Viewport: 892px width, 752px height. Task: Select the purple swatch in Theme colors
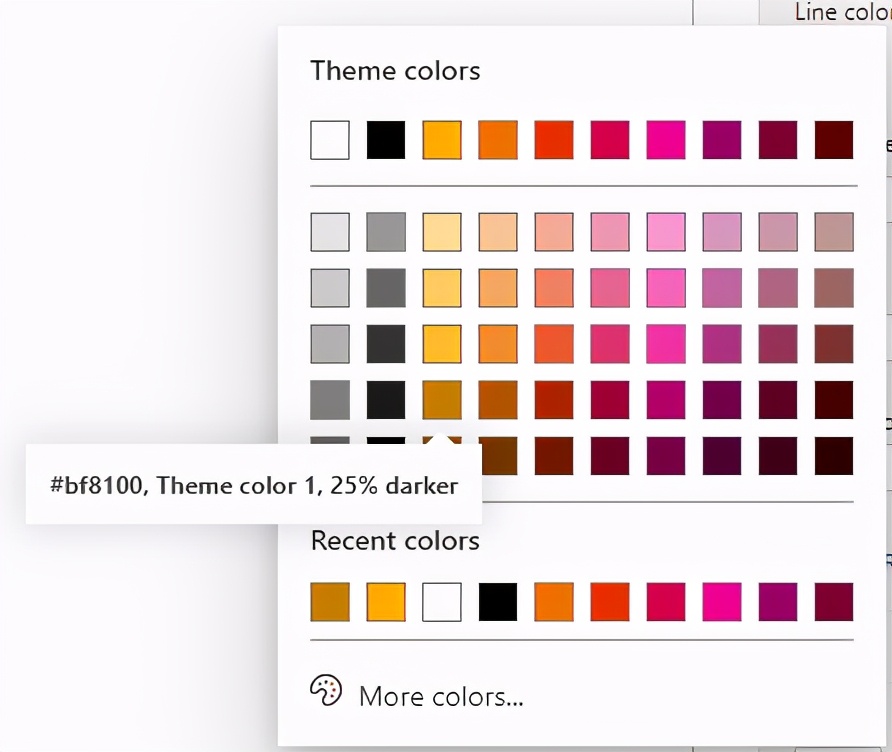tap(722, 140)
